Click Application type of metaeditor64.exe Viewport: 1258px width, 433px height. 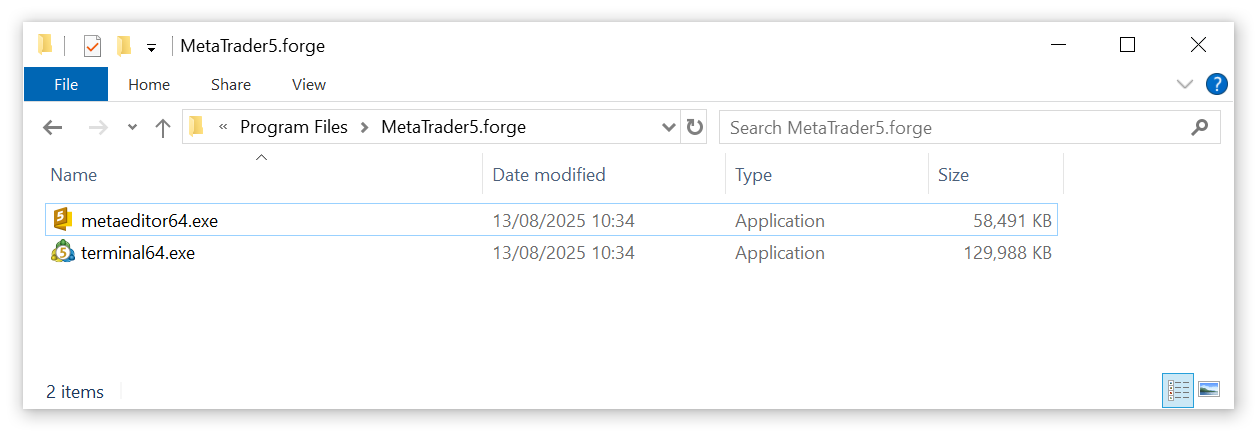pyautogui.click(x=780, y=220)
